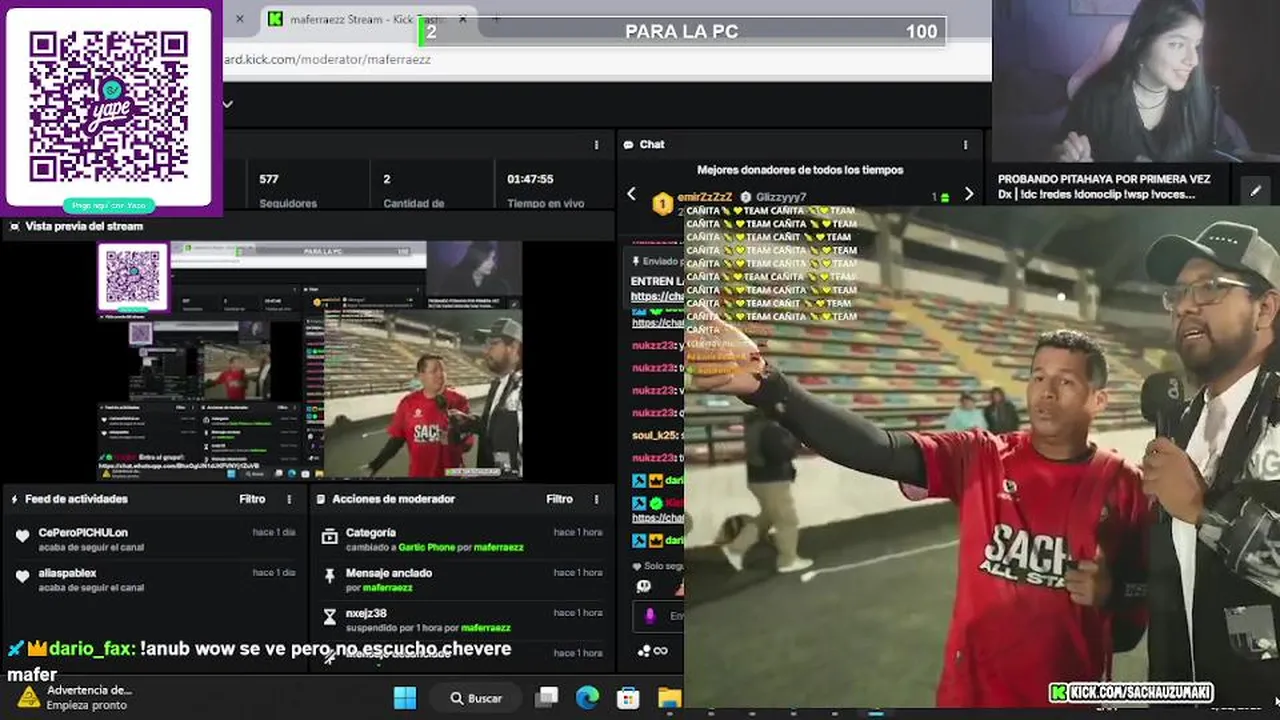Click top donor emirZzZzZ username
The image size is (1280, 720).
coord(704,198)
